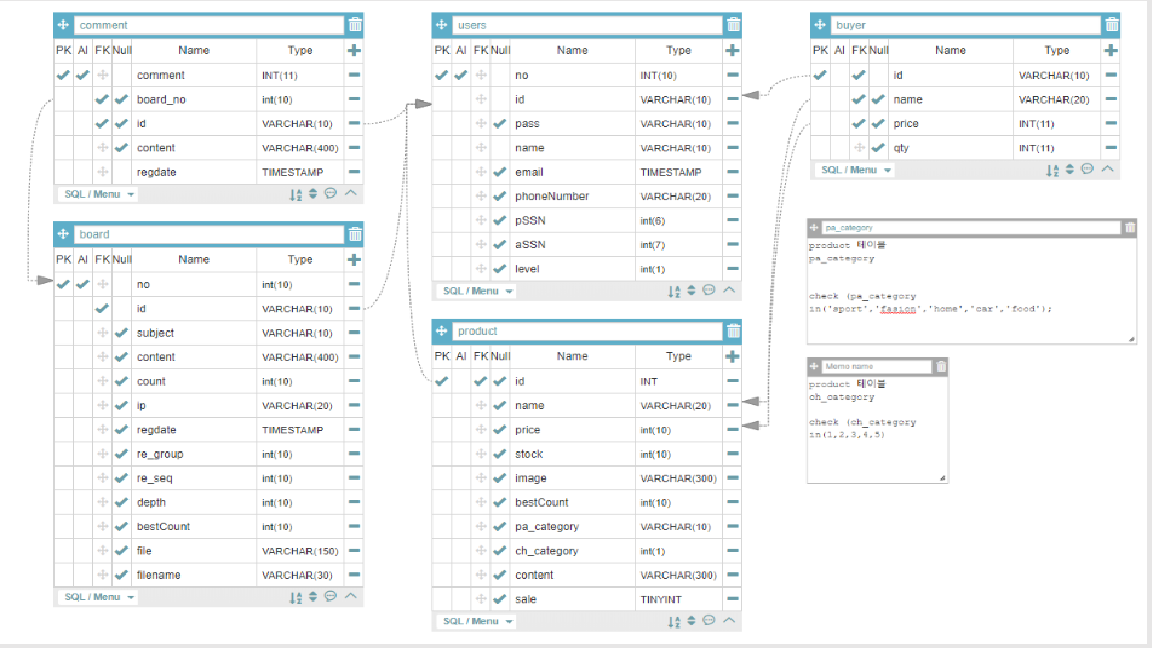Screen dimensions: 1152x648
Task: Remove the sale column from product table
Action: coord(732,599)
